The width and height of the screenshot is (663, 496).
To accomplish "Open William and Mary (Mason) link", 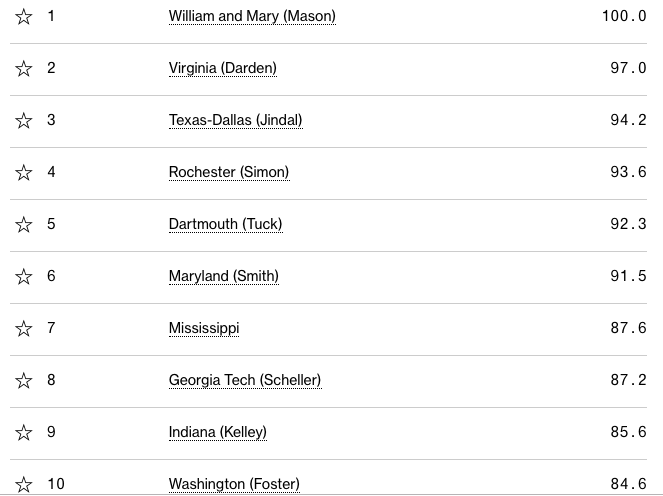I will coord(252,16).
